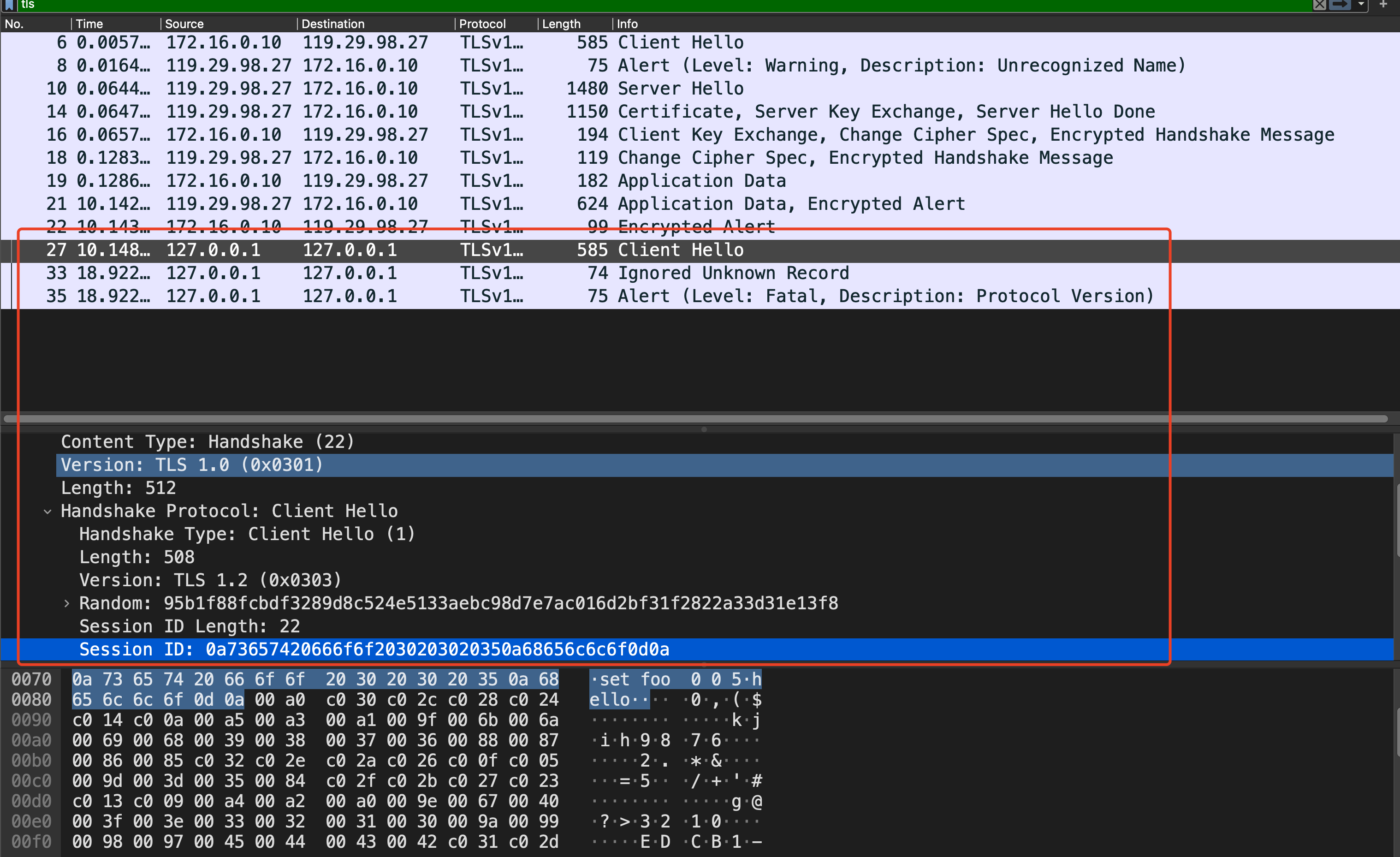Select handshake Length: 508 field
Viewport: 1400px width, 857px height.
click(x=136, y=558)
